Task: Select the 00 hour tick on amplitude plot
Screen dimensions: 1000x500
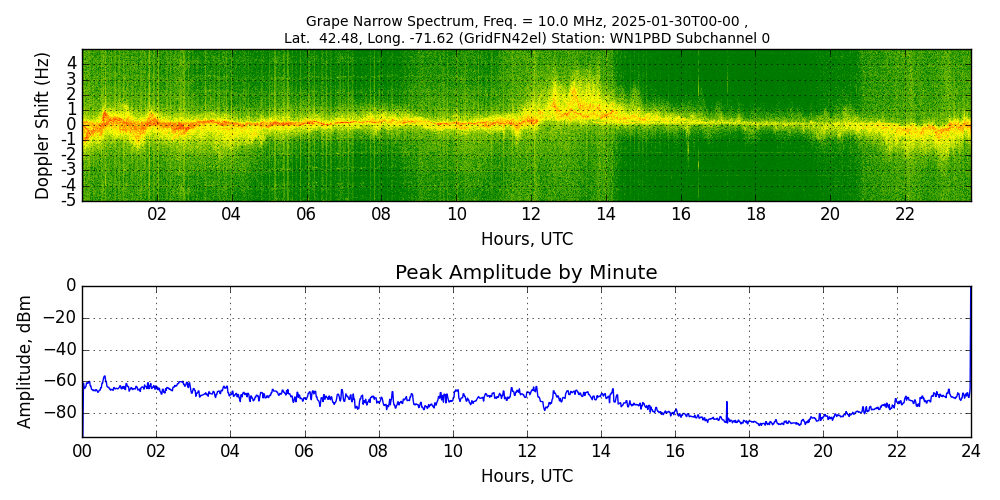Action: 82,451
